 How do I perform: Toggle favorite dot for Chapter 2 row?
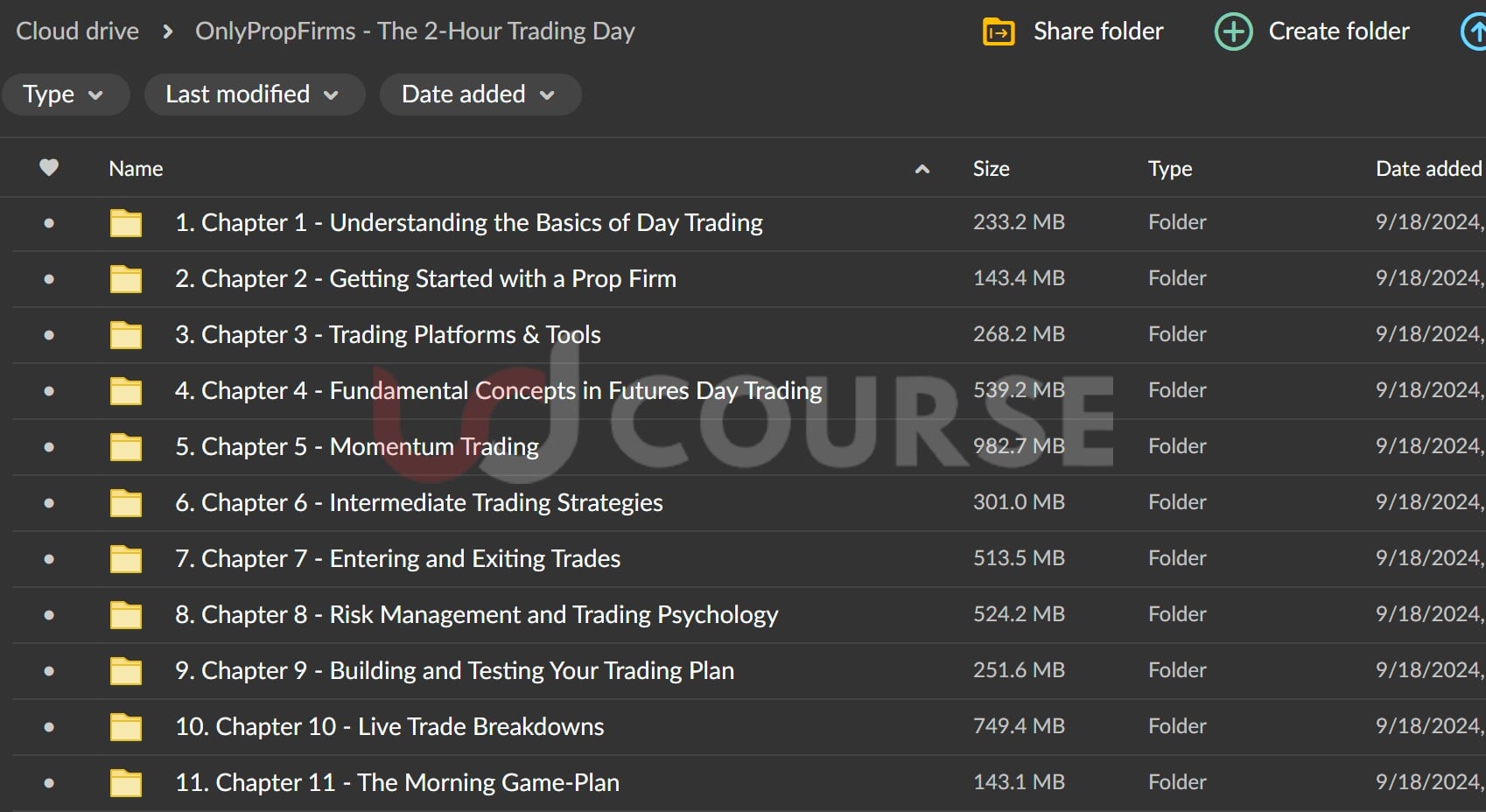pos(49,279)
